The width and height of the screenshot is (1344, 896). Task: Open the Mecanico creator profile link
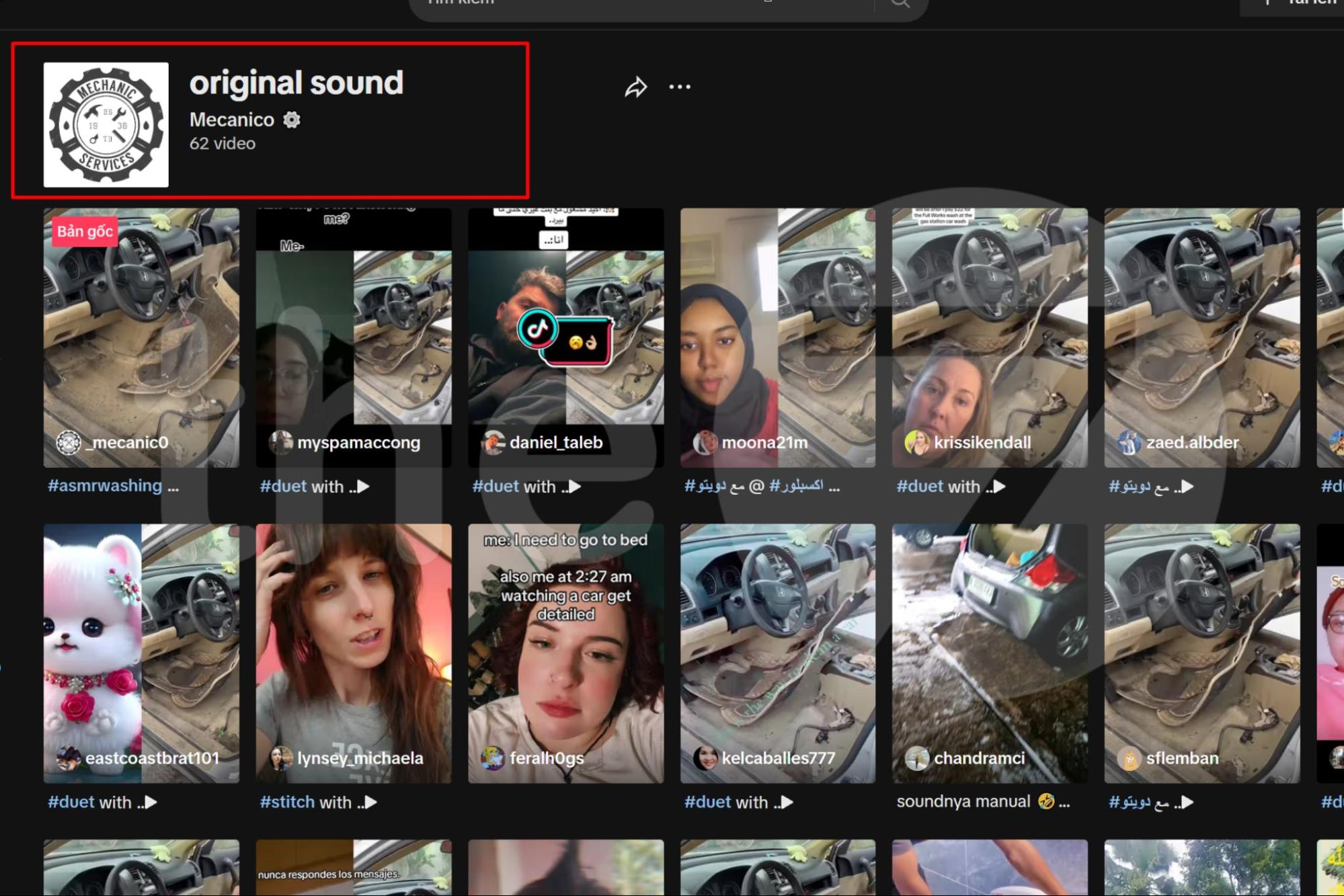click(x=231, y=120)
